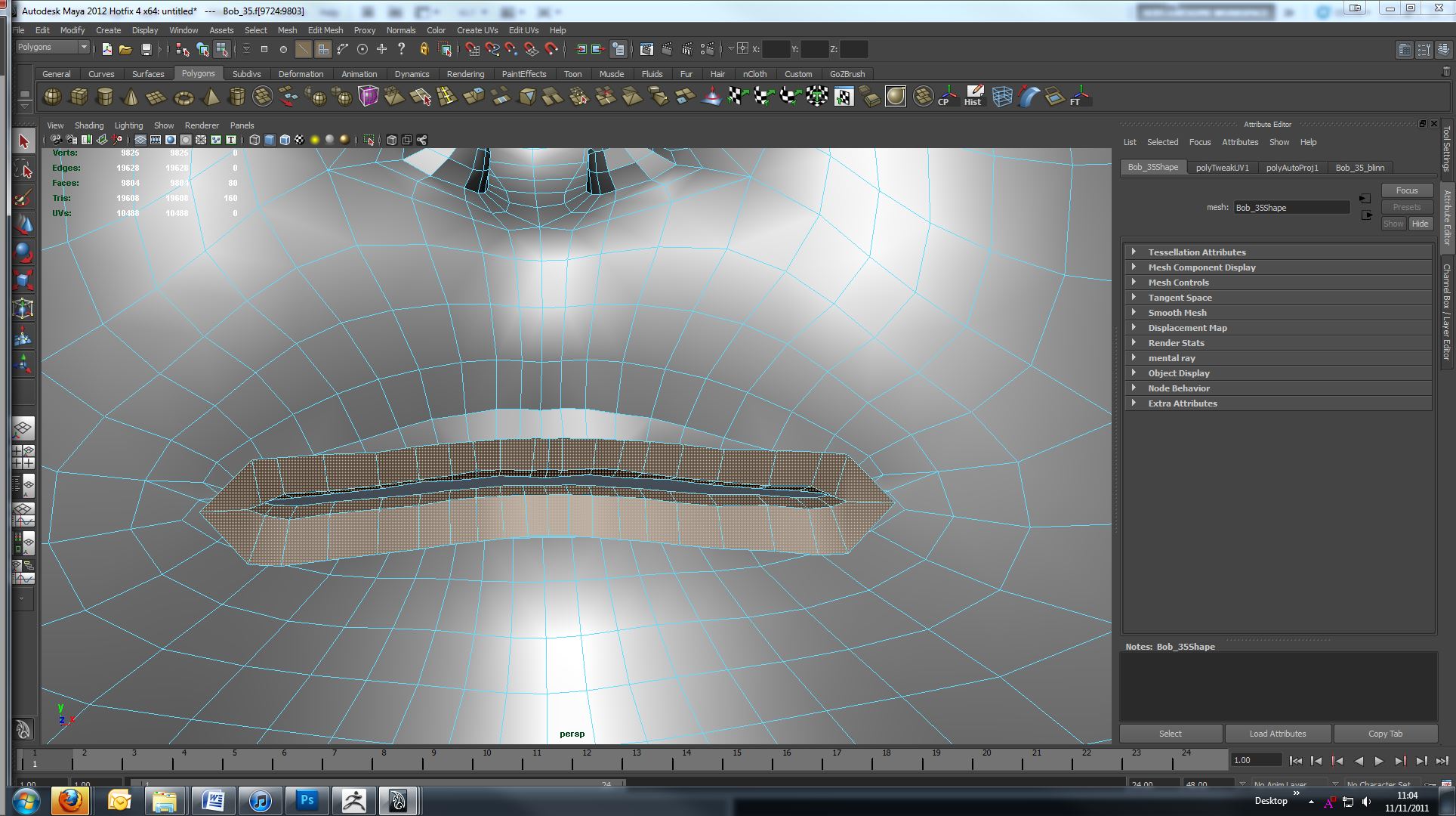Click the Hist (construction history) toolbar icon
Screen dimensions: 1456x816
pos(973,97)
